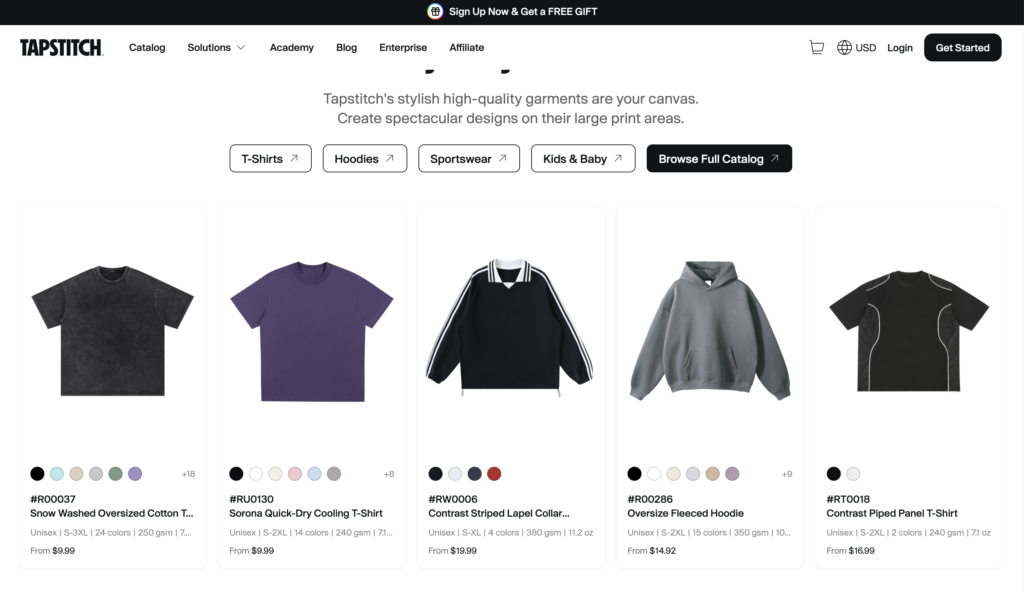Show +18 more colors for Snow Washed tee
The width and height of the screenshot is (1024, 591).
click(188, 474)
